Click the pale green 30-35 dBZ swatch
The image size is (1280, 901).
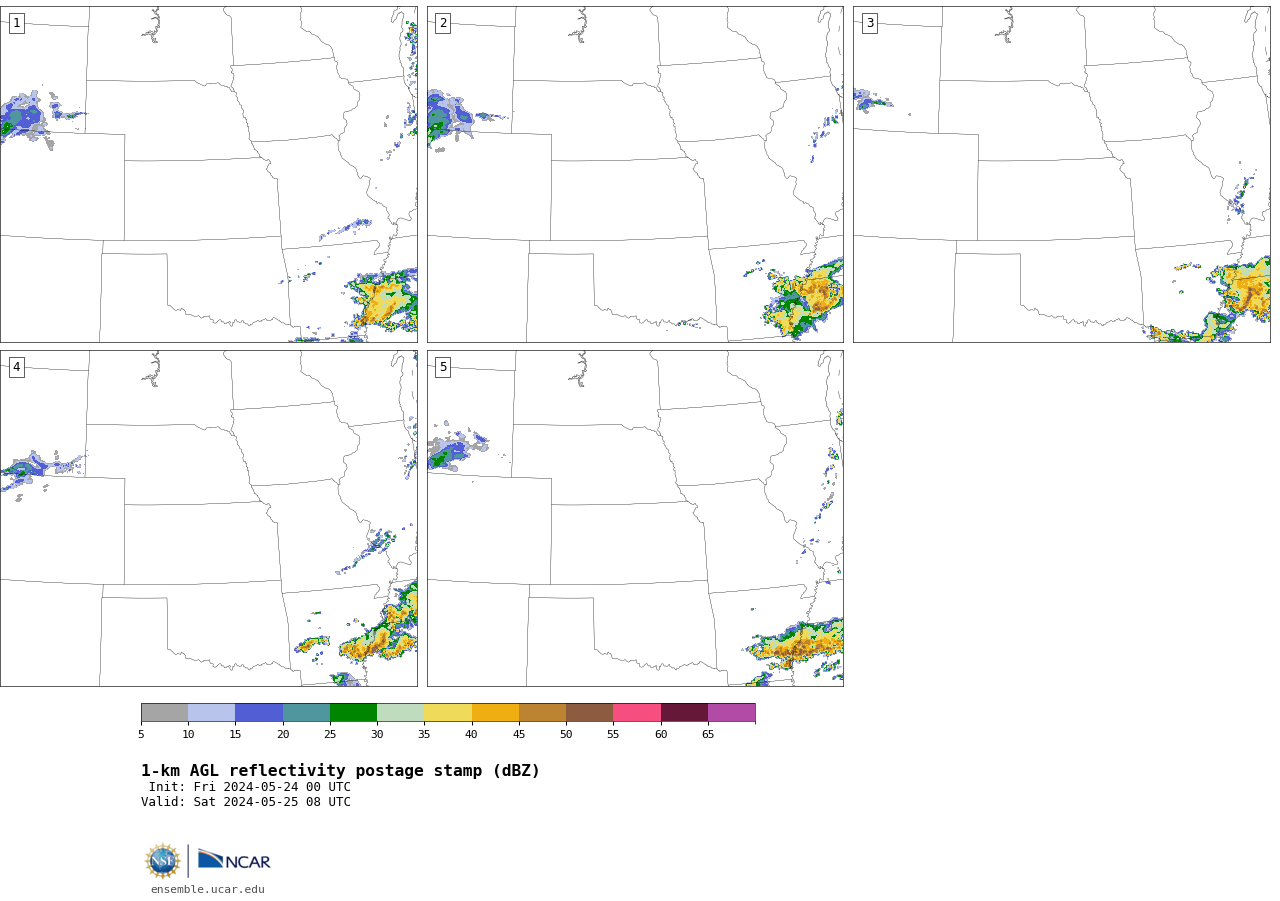400,713
